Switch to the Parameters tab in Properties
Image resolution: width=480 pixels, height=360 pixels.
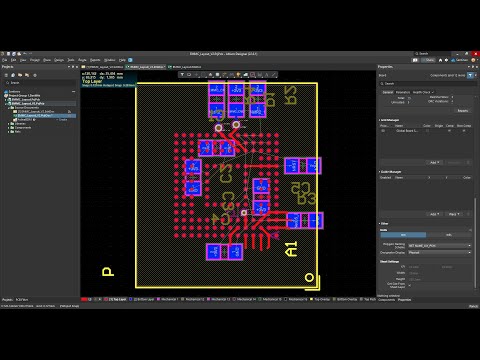tap(403, 92)
